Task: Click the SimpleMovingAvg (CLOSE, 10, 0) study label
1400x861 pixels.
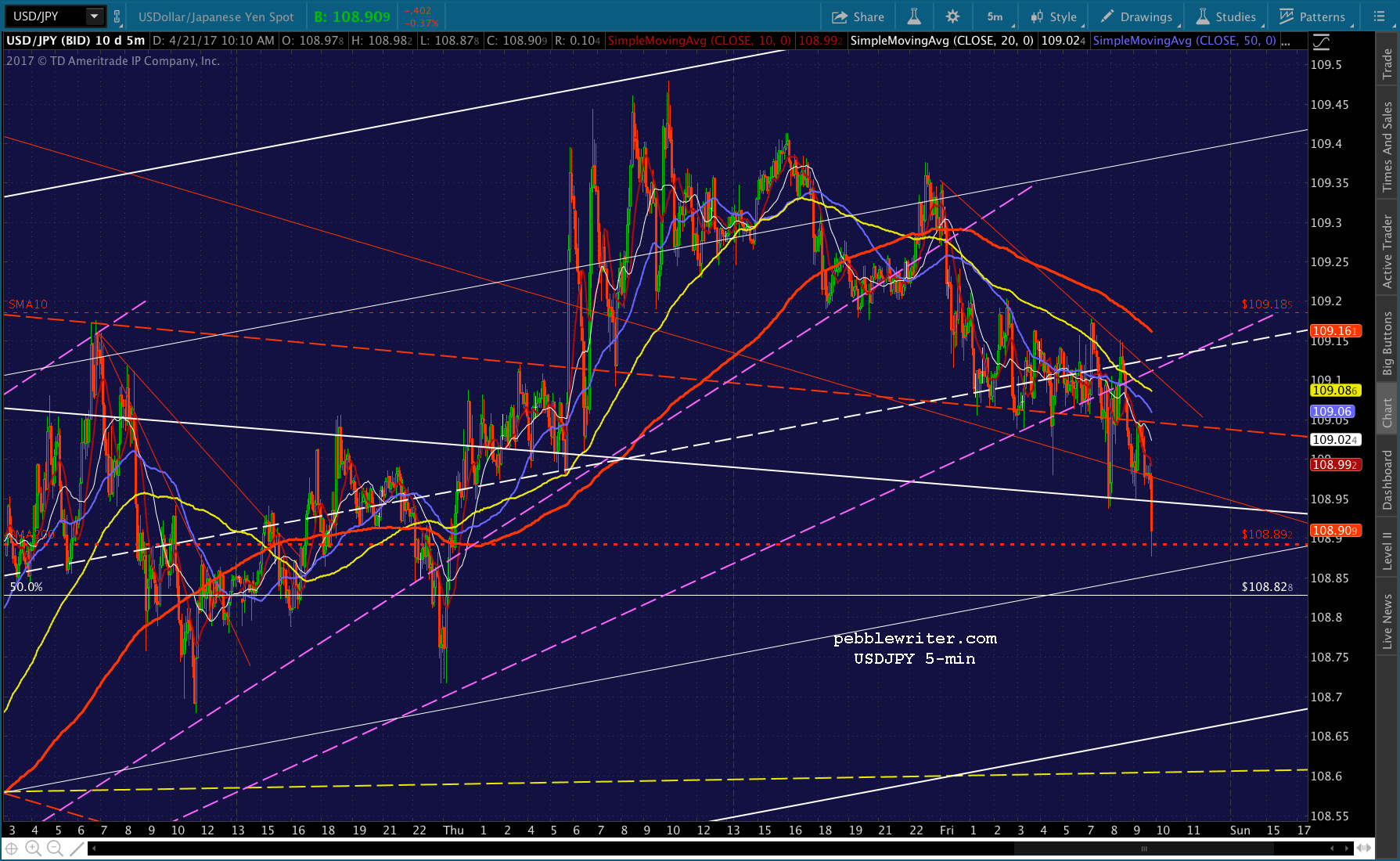Action: (x=700, y=41)
